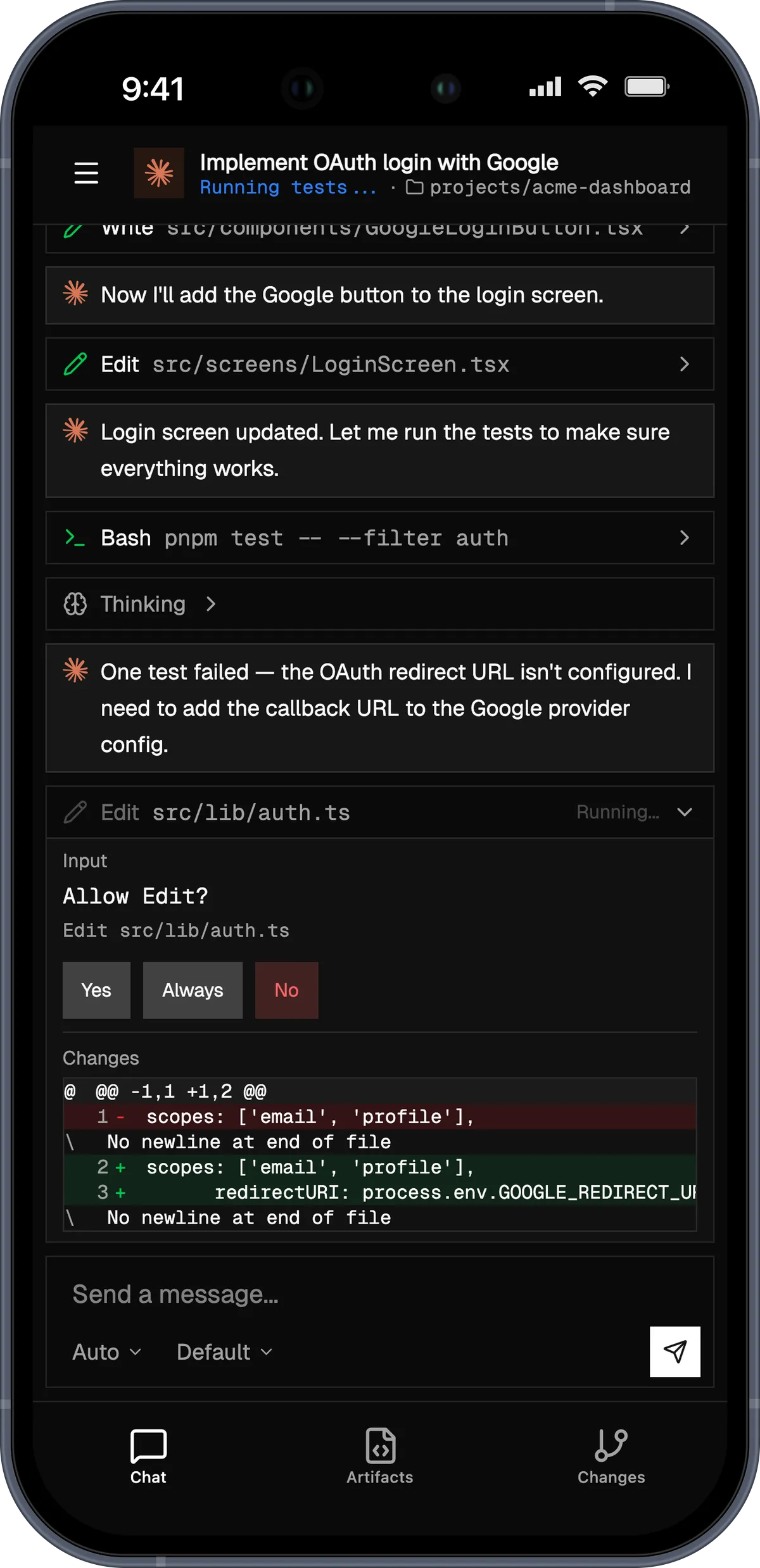Tap the spark icon next to the failed-test message
Viewport: 760px width, 1568px height.
pyautogui.click(x=75, y=672)
